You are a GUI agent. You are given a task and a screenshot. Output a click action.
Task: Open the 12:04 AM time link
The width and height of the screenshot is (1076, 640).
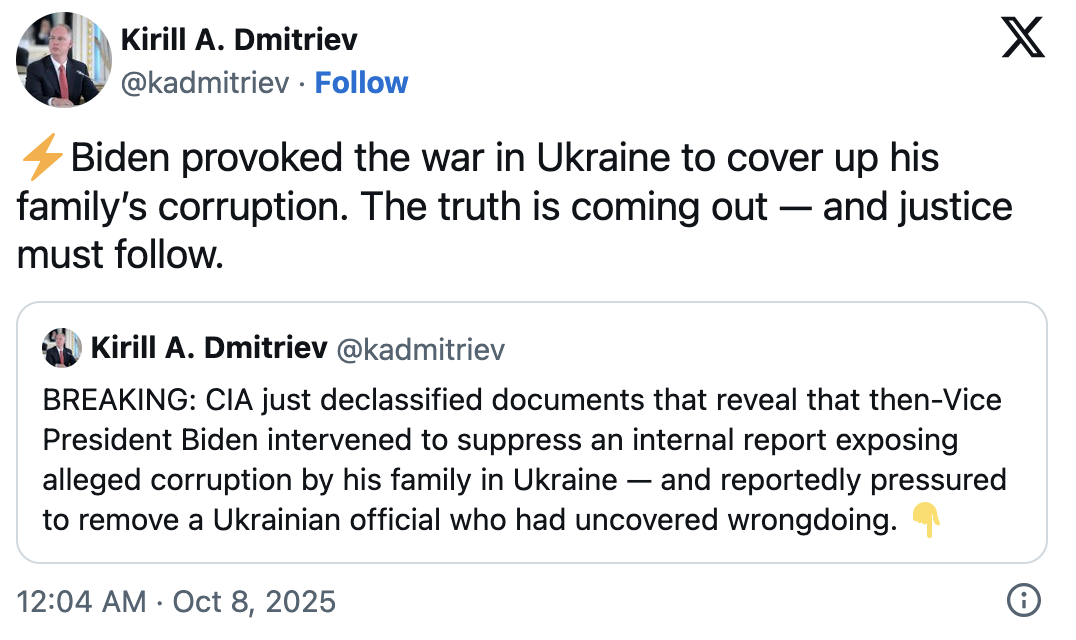(x=80, y=602)
